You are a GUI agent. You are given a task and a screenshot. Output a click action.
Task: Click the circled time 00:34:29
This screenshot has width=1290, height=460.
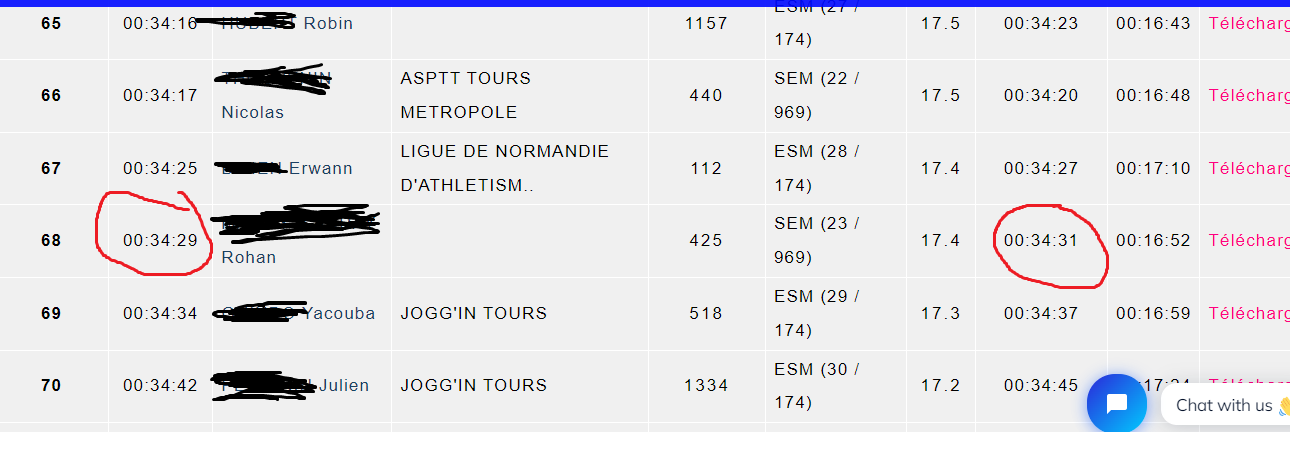[160, 240]
